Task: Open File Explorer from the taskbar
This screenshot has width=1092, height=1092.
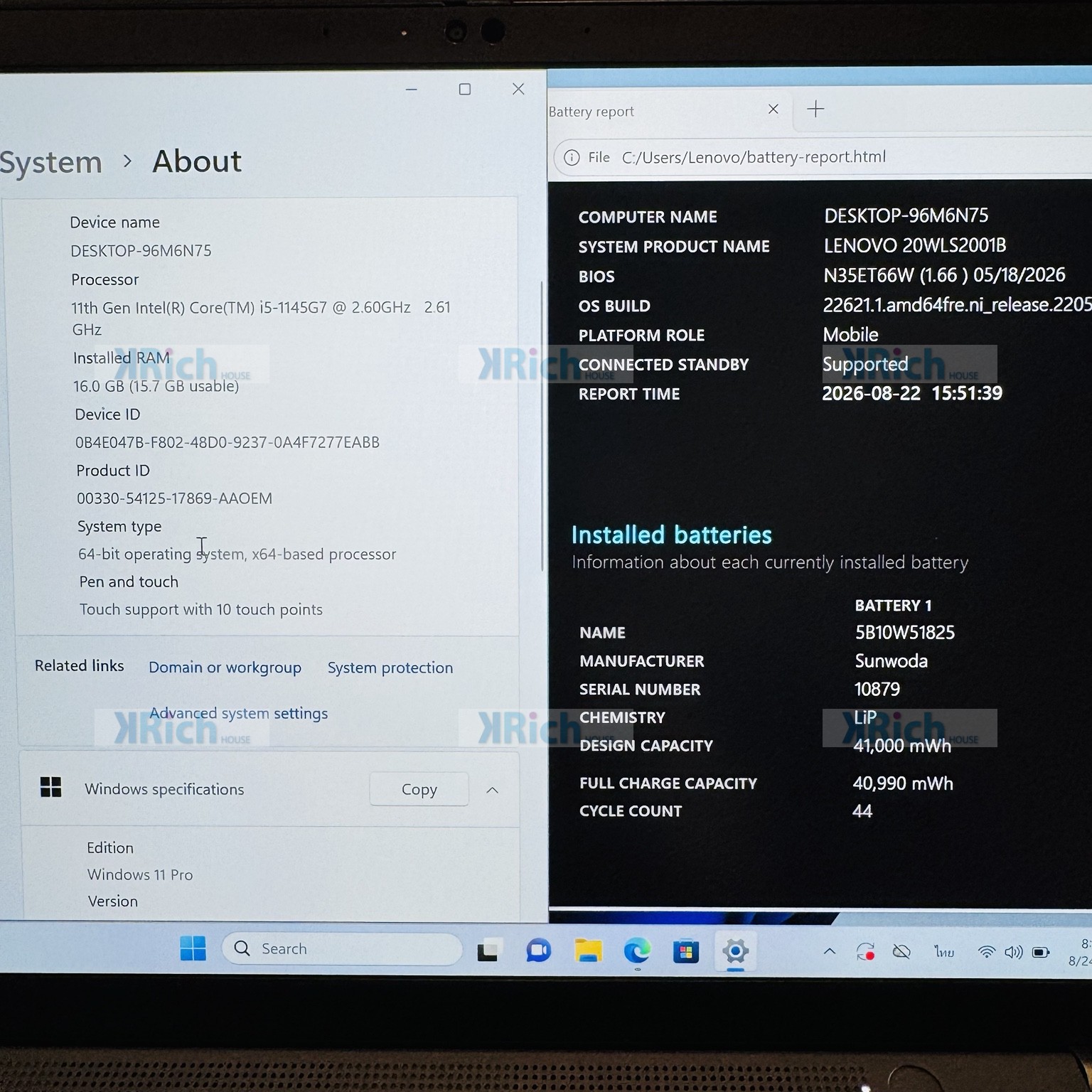Action: click(x=588, y=951)
